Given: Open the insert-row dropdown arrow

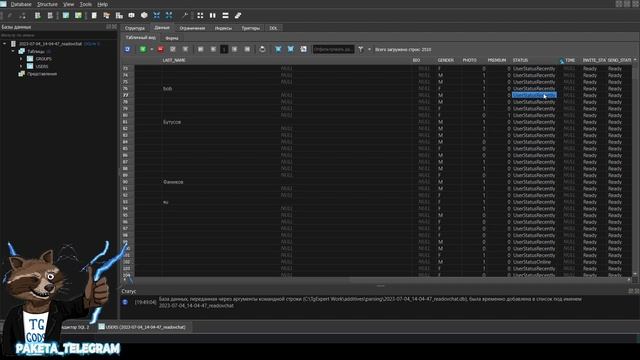Looking at the screenshot, I should 151,49.
